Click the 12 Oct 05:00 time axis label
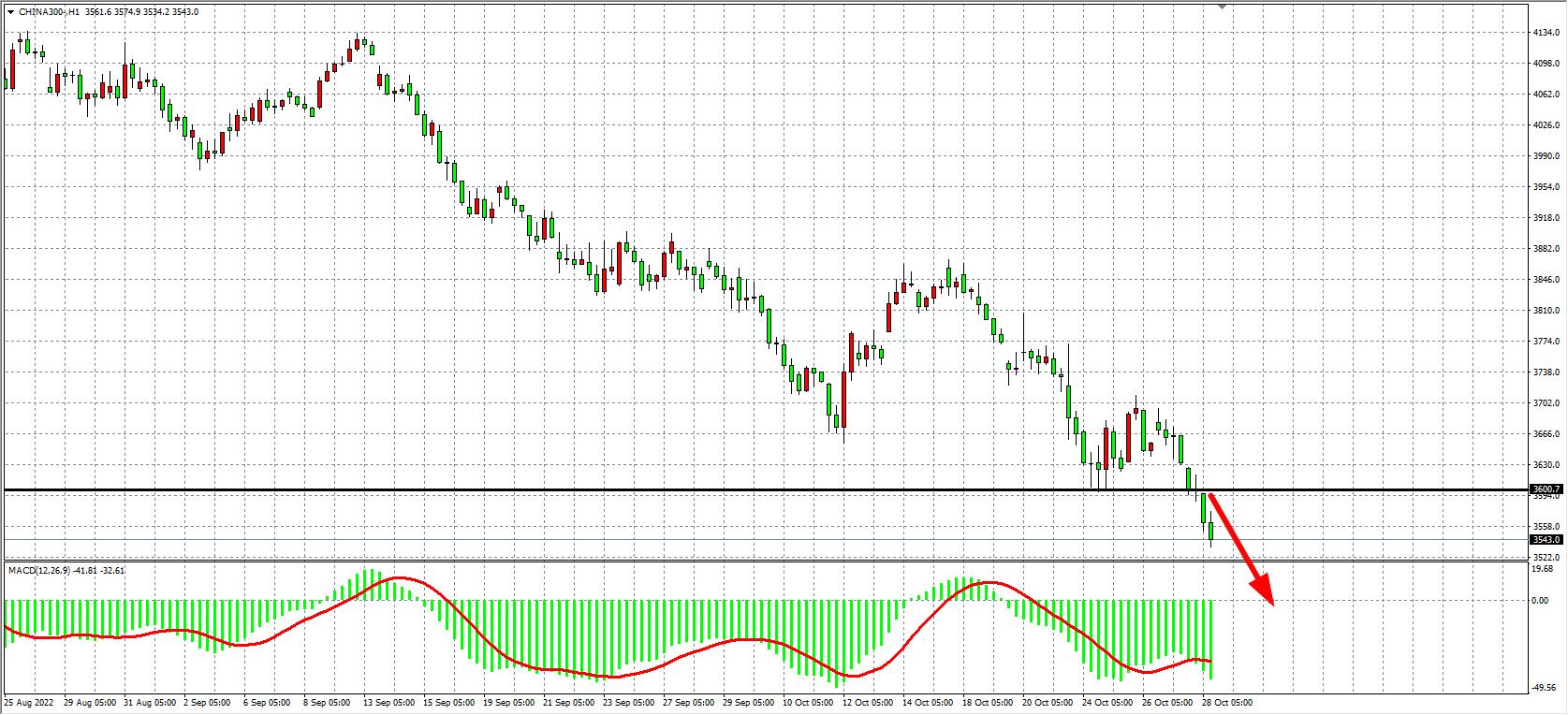Screen dimensions: 1568x715 [x=868, y=701]
